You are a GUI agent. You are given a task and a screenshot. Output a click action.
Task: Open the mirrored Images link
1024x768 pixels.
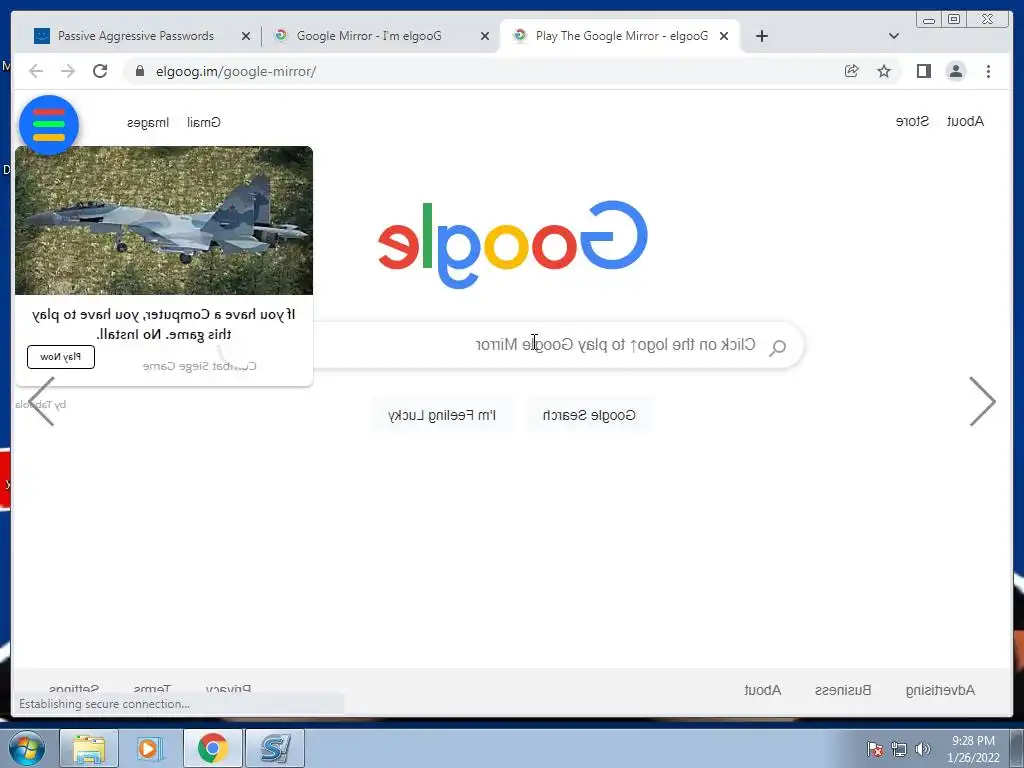pyautogui.click(x=148, y=122)
